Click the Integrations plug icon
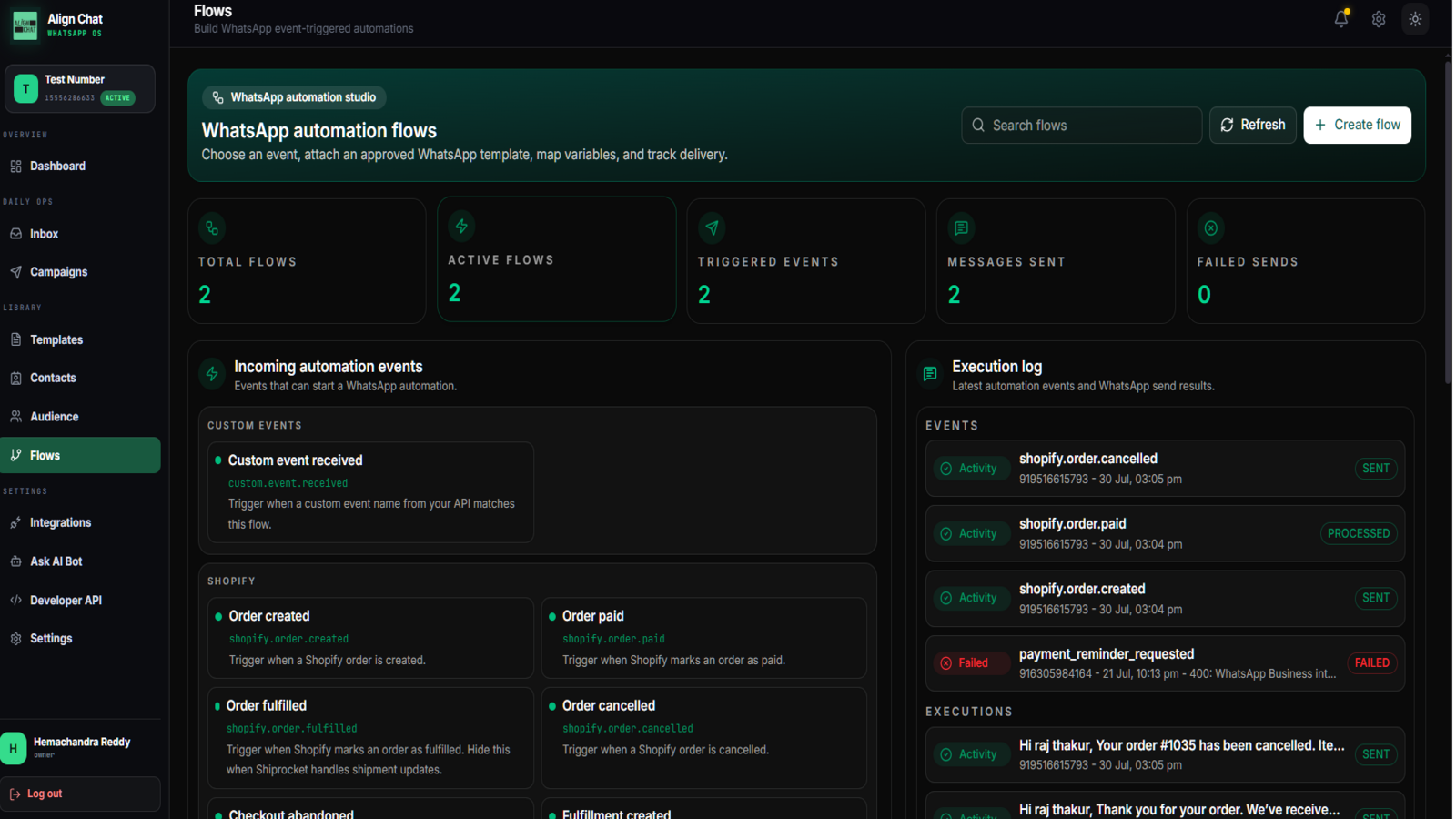Viewport: 1456px width, 819px height. (15, 522)
